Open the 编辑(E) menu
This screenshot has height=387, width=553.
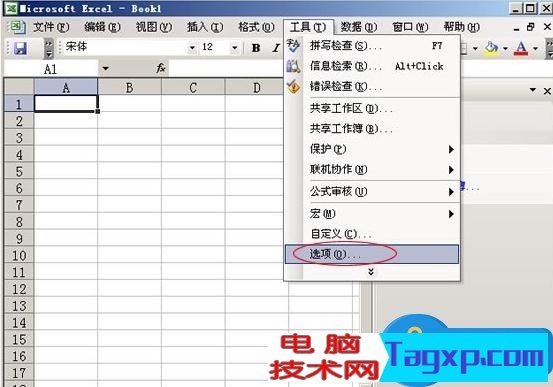pyautogui.click(x=102, y=27)
